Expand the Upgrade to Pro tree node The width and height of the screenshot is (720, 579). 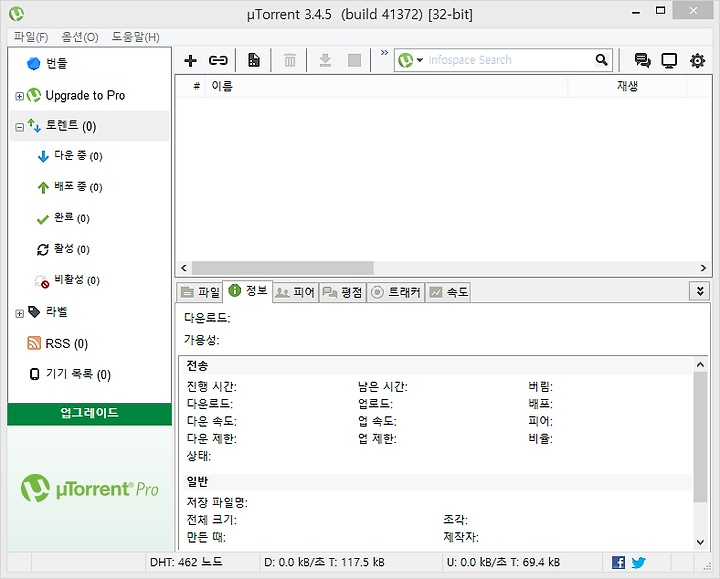[x=19, y=96]
